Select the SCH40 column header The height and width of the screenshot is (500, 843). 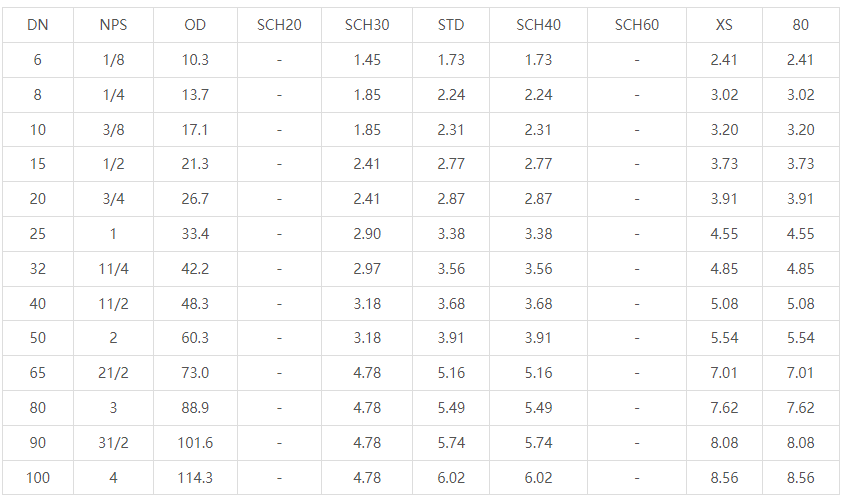point(538,25)
